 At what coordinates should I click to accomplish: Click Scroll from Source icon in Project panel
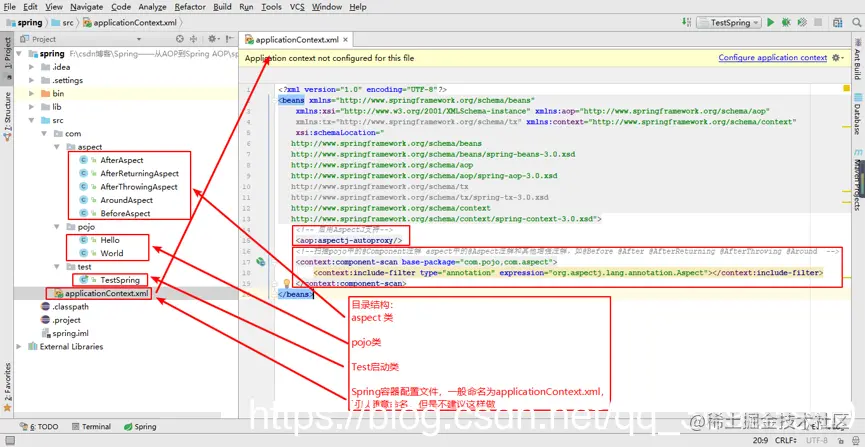tap(180, 39)
